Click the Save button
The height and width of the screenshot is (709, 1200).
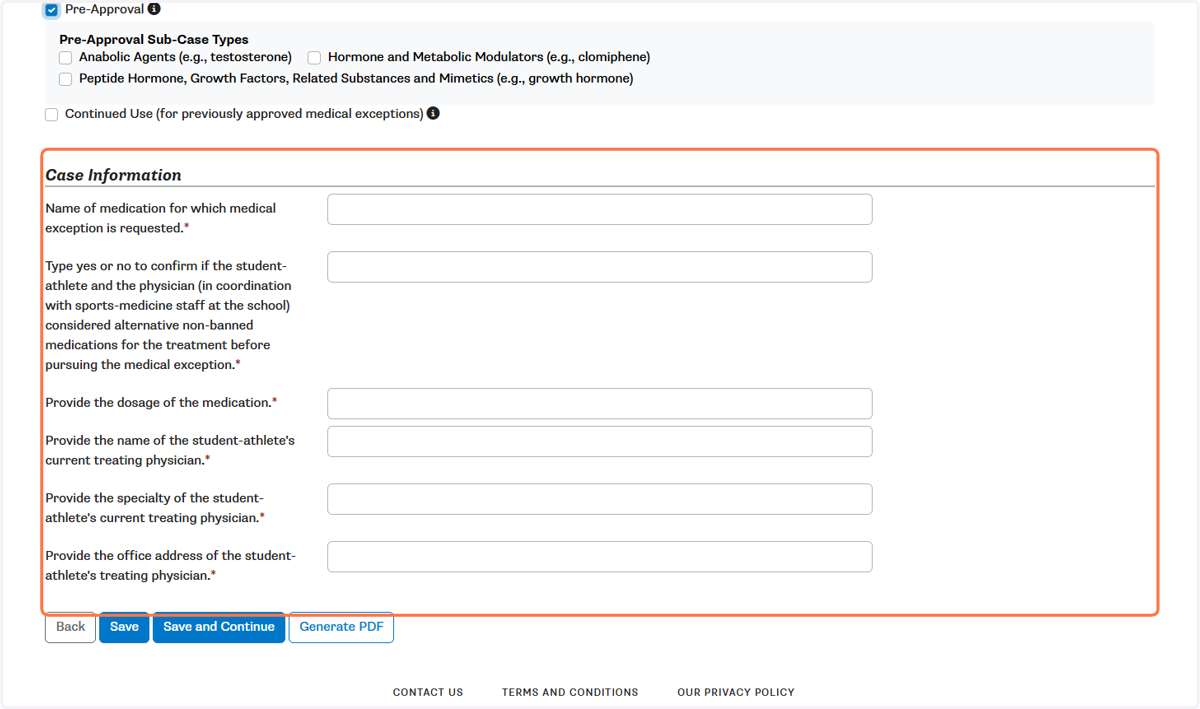[x=124, y=627]
